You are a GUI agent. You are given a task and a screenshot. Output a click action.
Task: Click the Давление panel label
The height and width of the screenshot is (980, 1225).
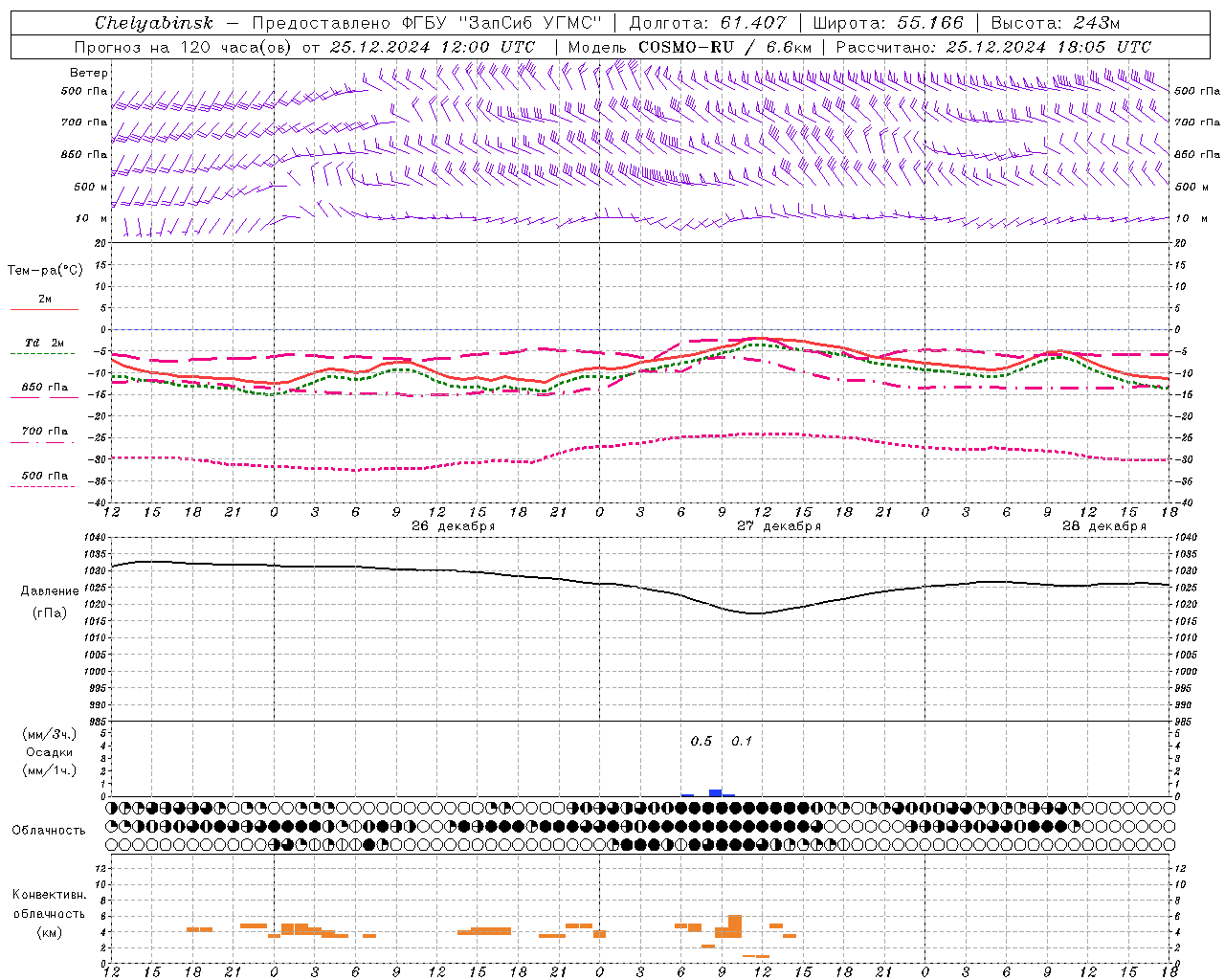click(x=51, y=591)
